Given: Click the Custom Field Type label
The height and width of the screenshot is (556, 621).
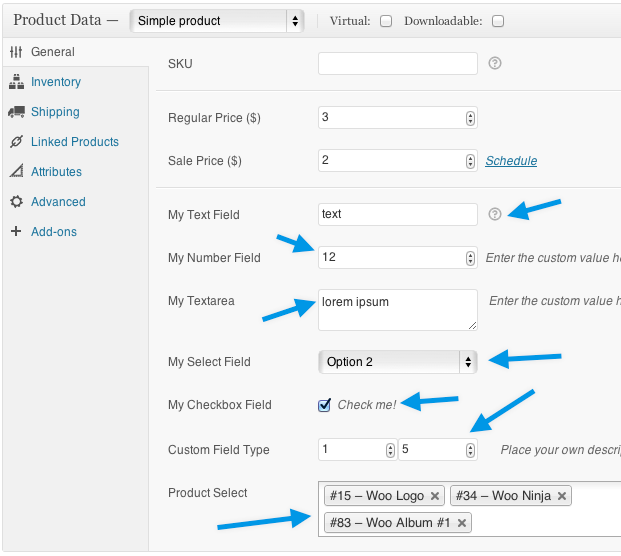Looking at the screenshot, I should (219, 450).
